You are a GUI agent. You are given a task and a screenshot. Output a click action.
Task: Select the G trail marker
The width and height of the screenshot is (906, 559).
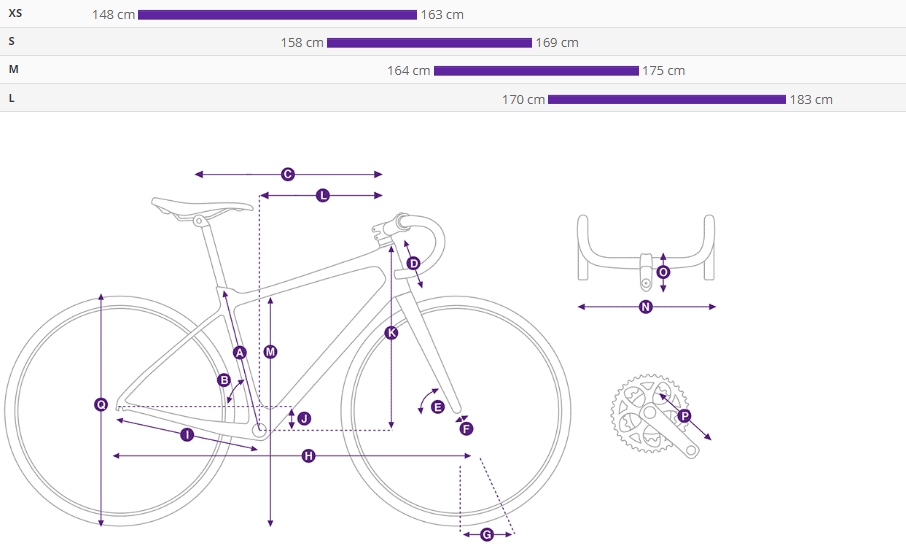(x=487, y=535)
